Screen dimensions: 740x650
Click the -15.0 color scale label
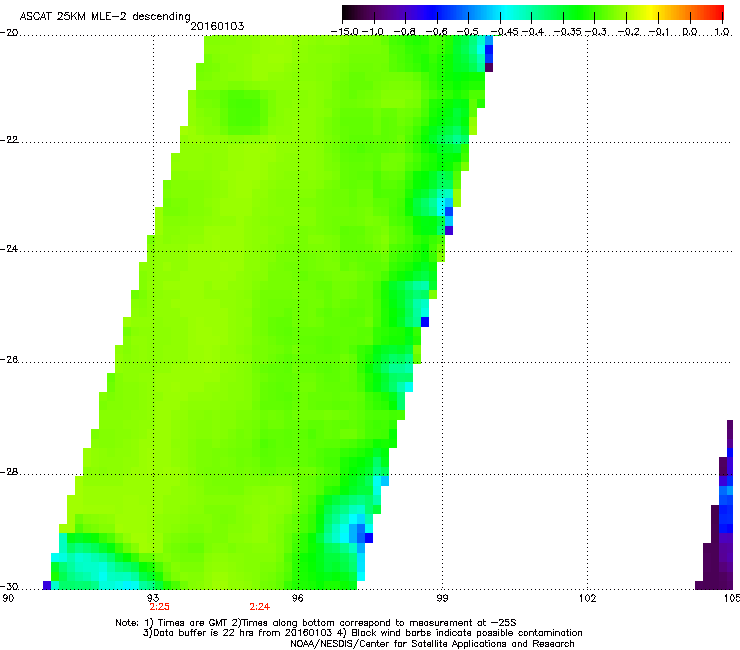[345, 32]
